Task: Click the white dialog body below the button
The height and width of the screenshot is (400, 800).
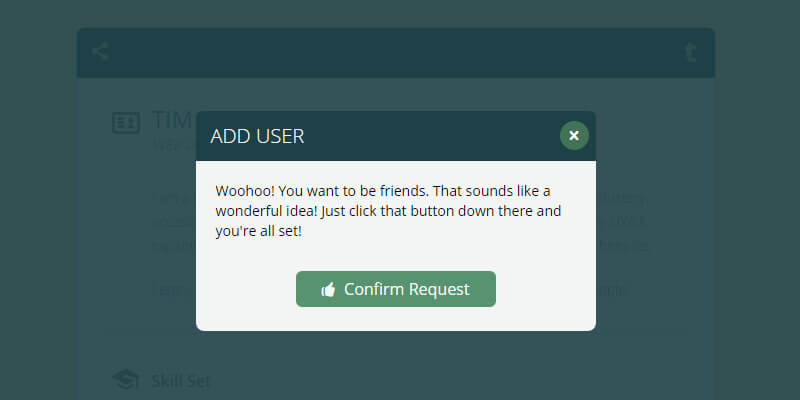Action: tap(396, 319)
